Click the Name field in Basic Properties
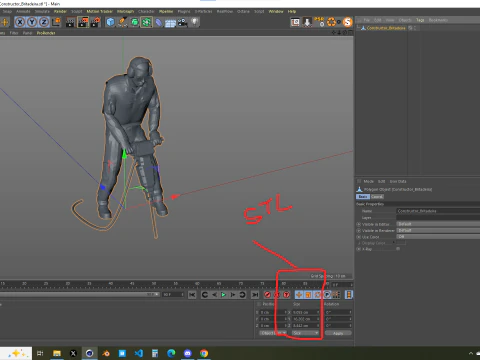Viewport: 480px width, 360px height. 438,211
